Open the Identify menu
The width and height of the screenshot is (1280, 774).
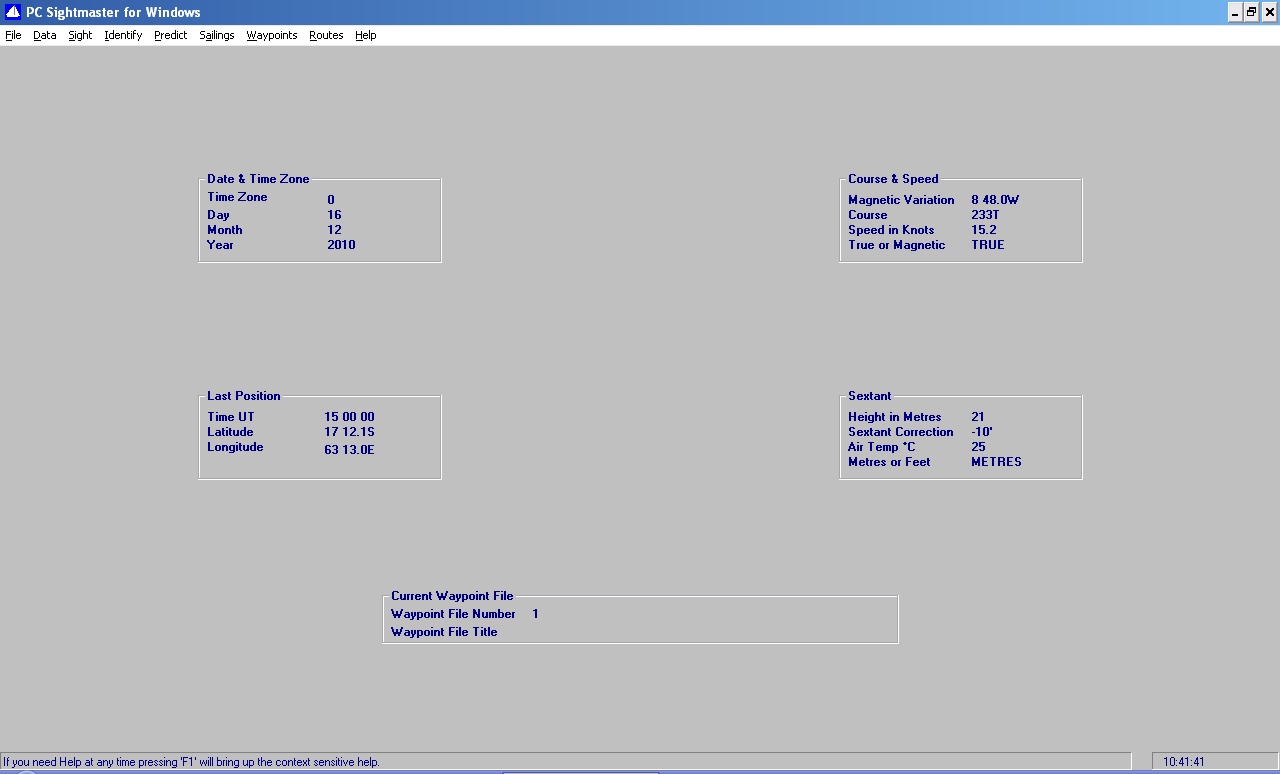tap(123, 35)
